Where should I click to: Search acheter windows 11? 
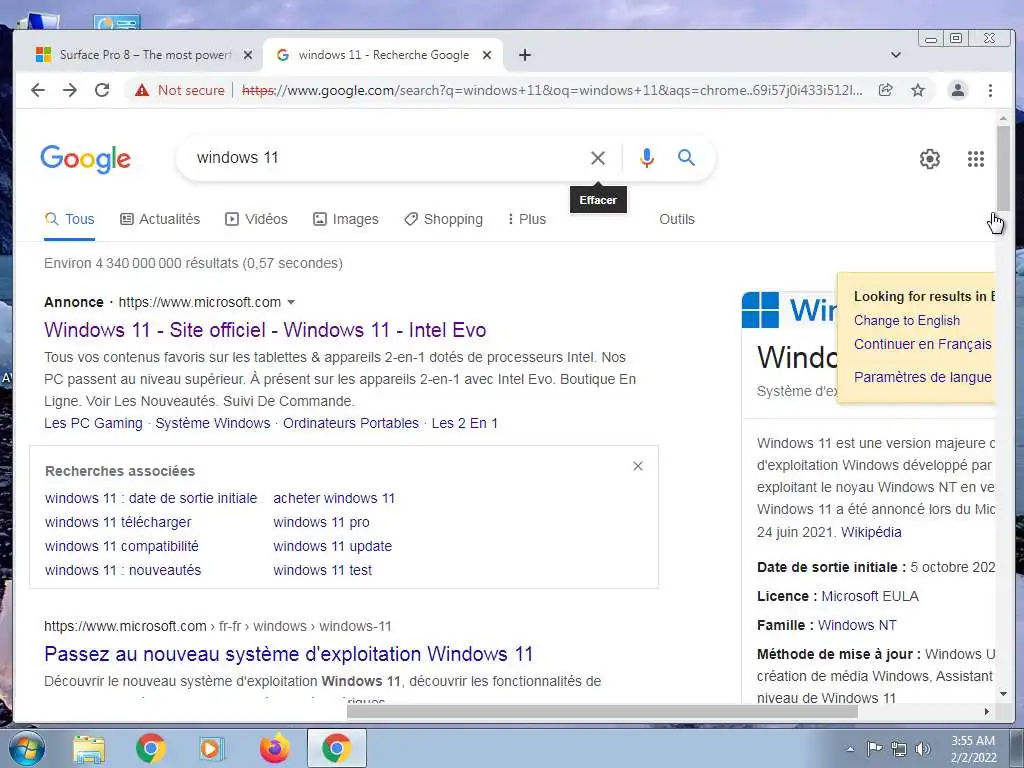click(334, 498)
